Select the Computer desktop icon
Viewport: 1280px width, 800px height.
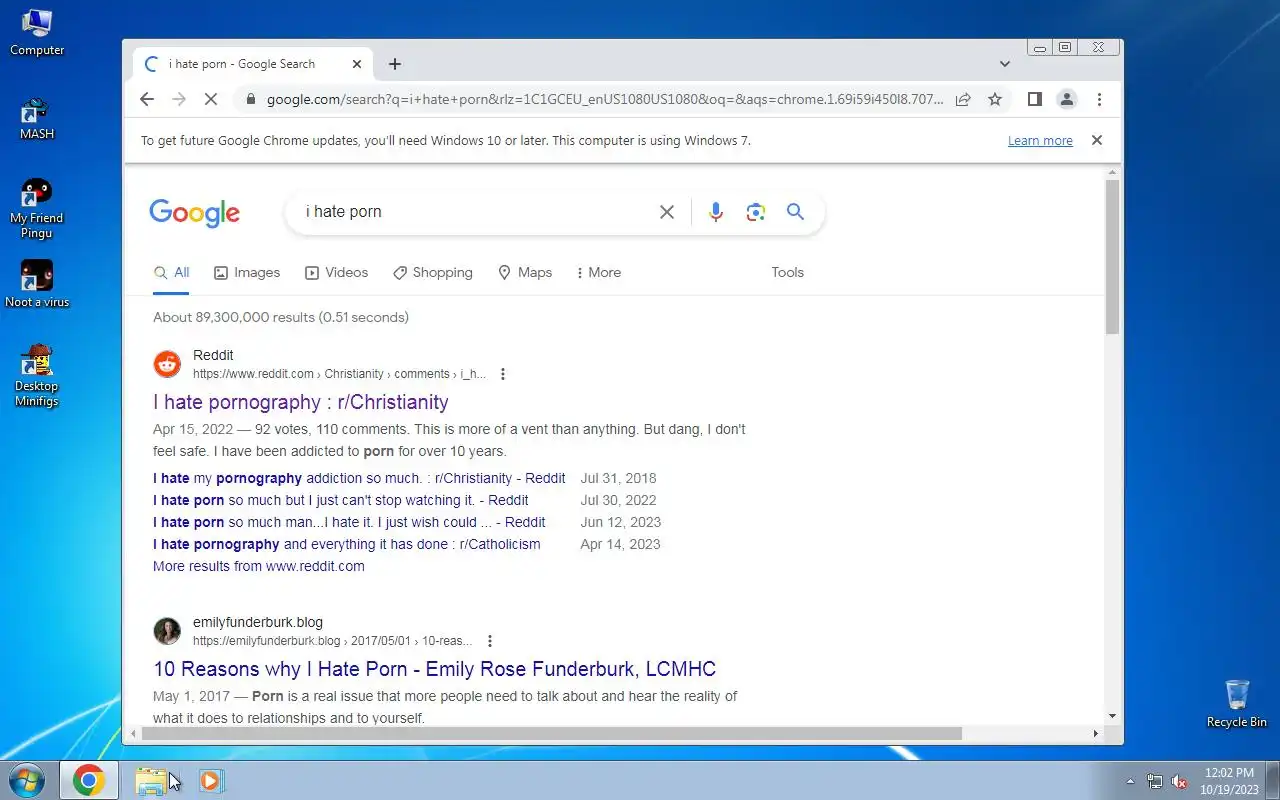pos(37,32)
